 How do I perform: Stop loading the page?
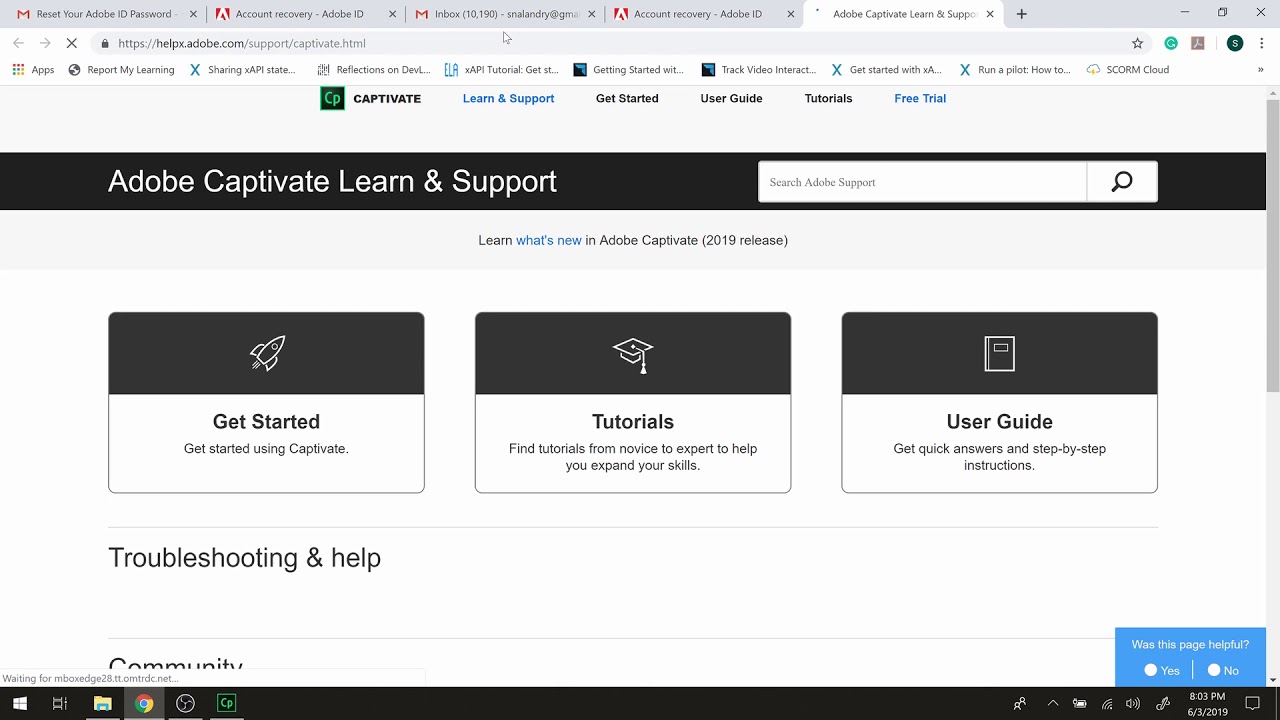pyautogui.click(x=72, y=43)
